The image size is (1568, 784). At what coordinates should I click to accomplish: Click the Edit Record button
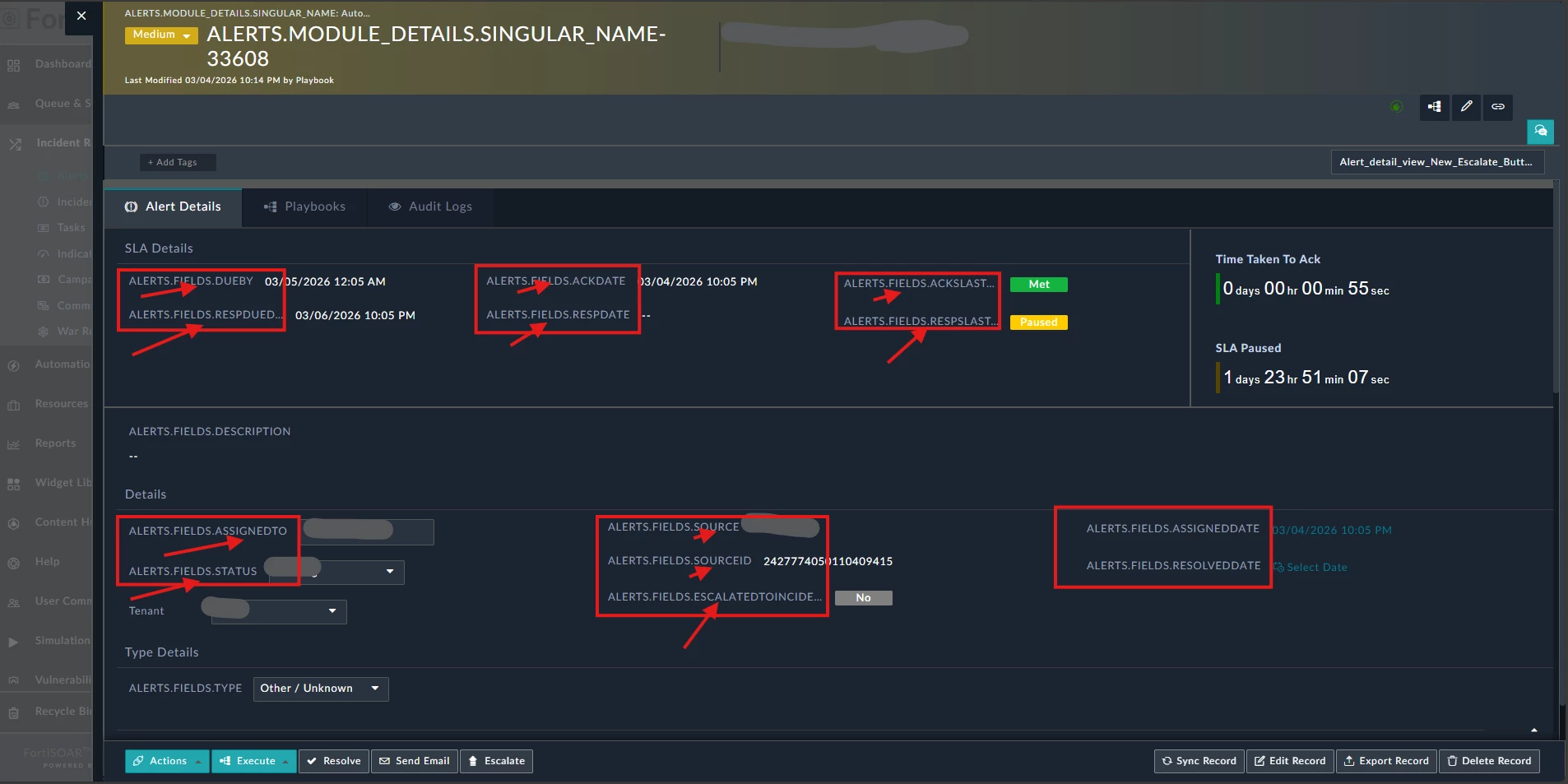(1290, 761)
